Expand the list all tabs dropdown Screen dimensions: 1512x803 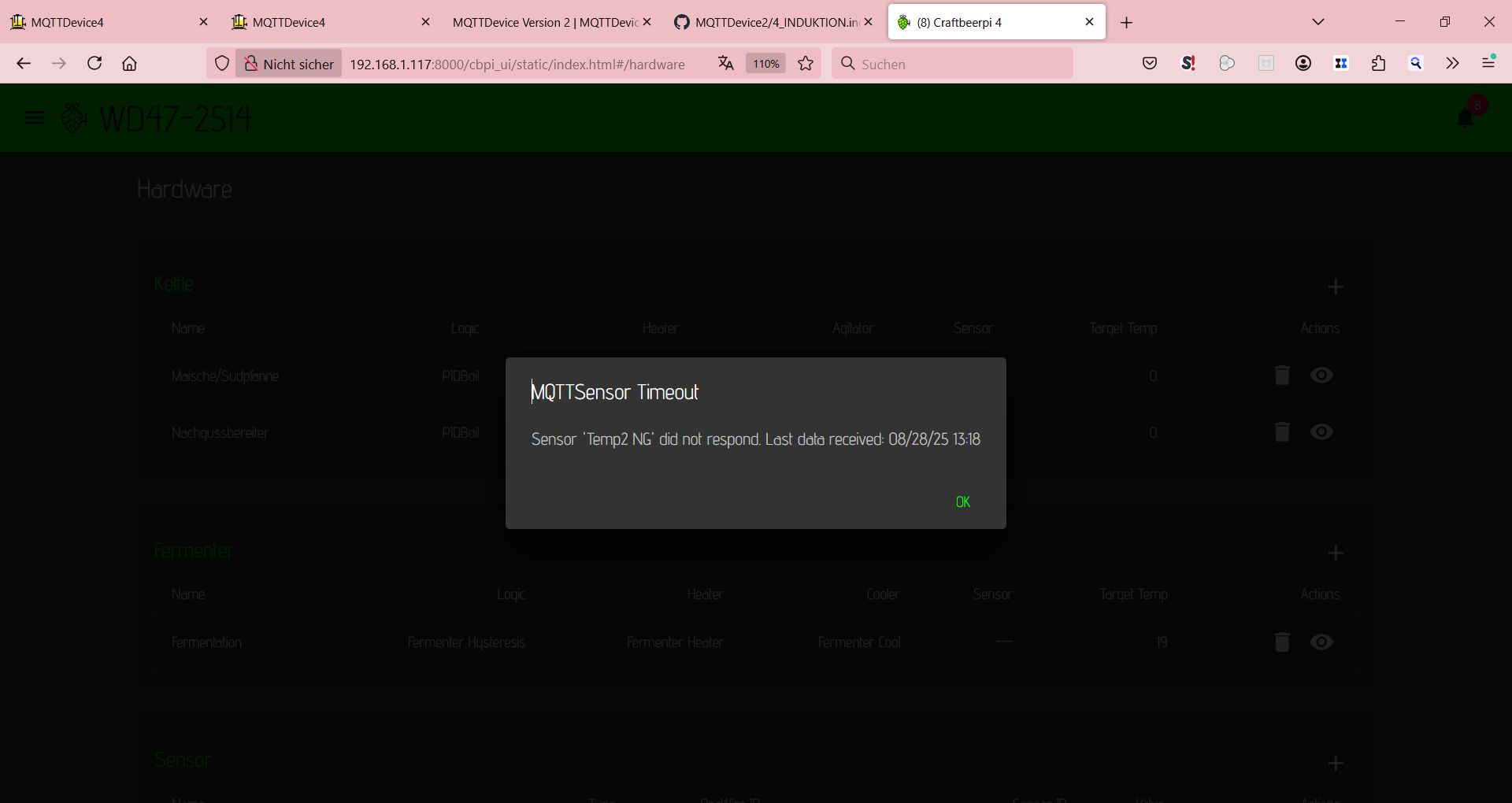[x=1318, y=22]
